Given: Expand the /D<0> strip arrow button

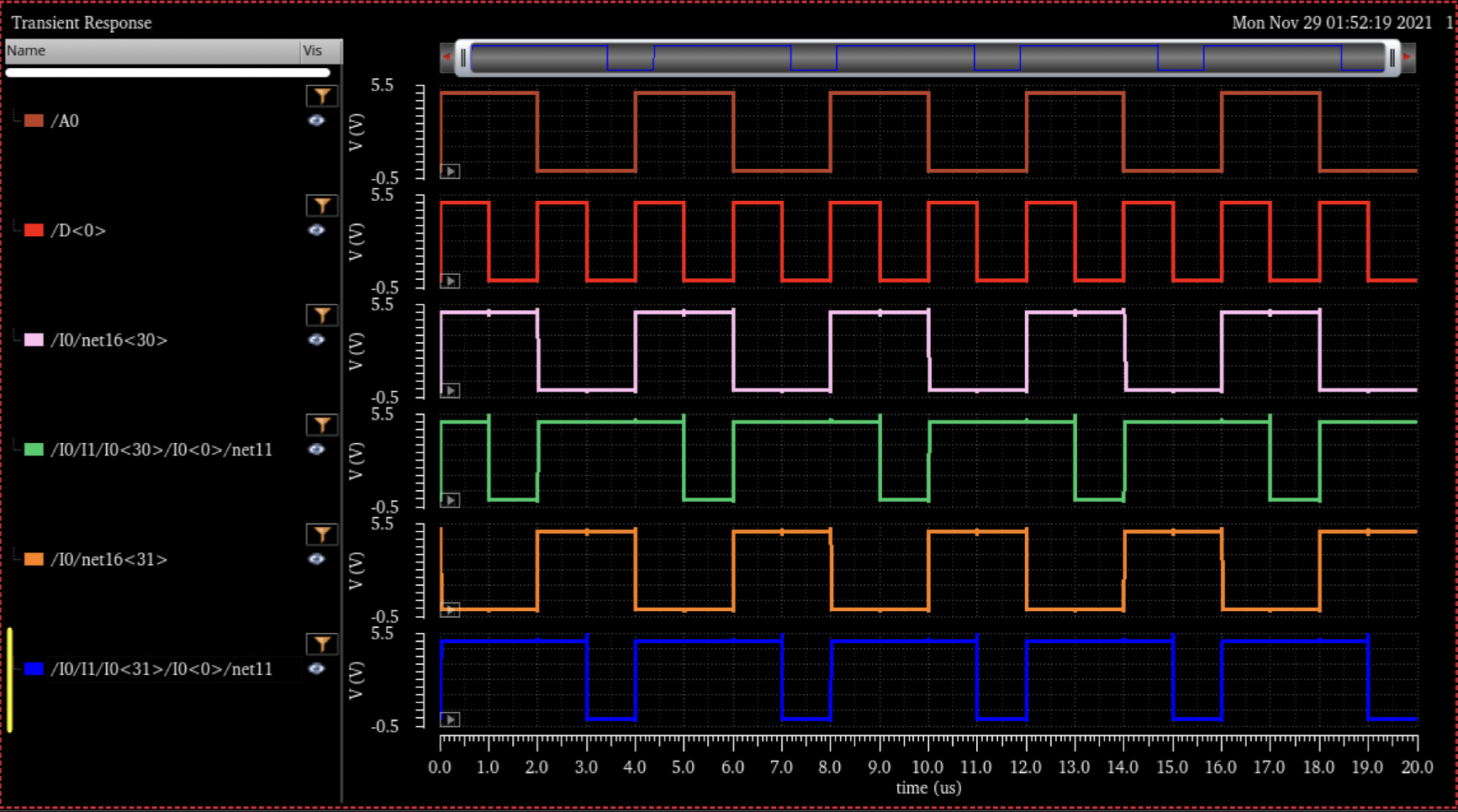Looking at the screenshot, I should pos(451,281).
